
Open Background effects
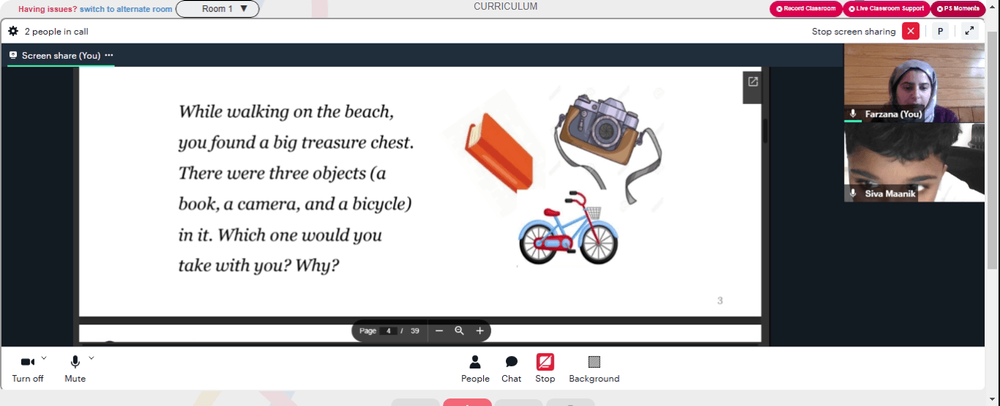pyautogui.click(x=594, y=369)
